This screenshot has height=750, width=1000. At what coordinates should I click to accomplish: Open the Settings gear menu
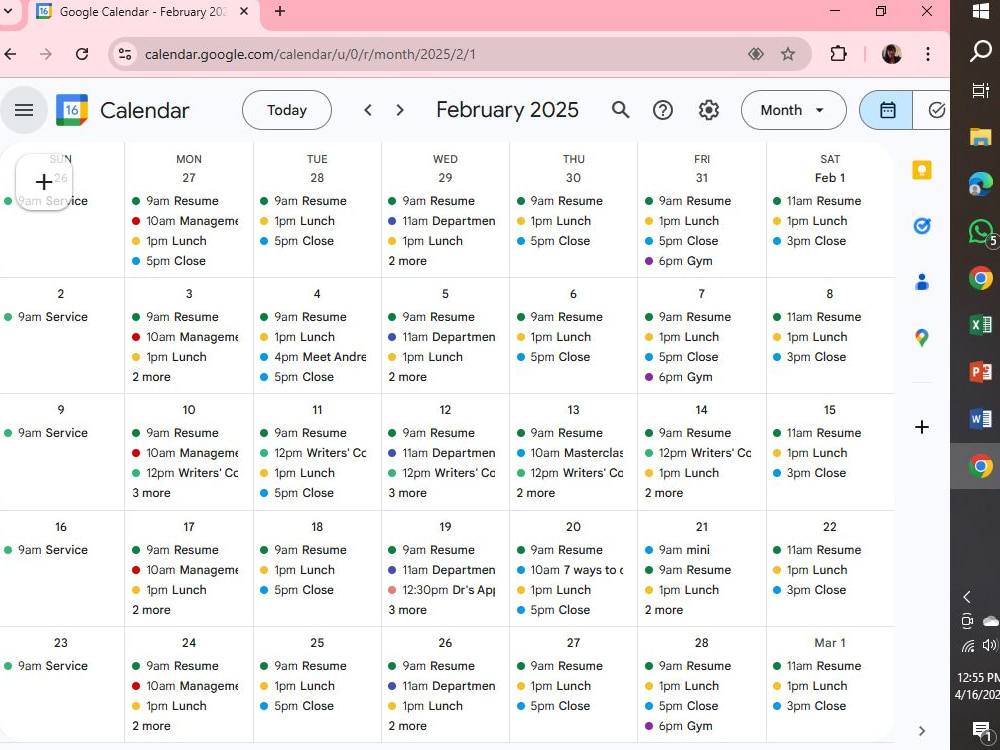coord(709,110)
